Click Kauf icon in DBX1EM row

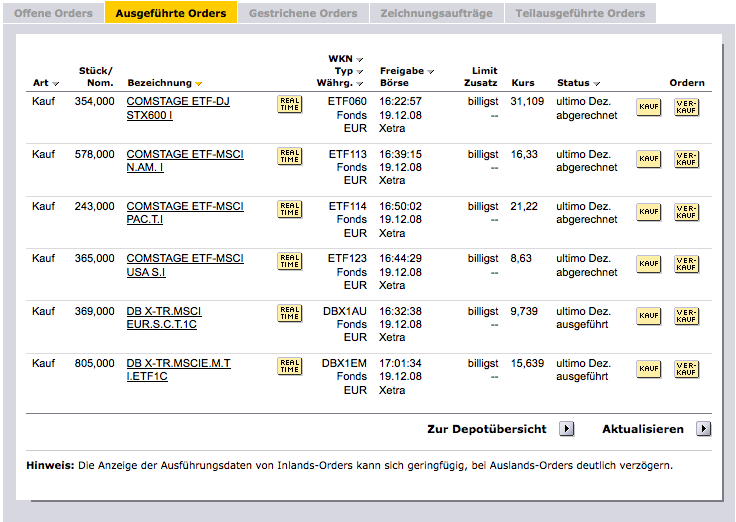pyautogui.click(x=649, y=369)
